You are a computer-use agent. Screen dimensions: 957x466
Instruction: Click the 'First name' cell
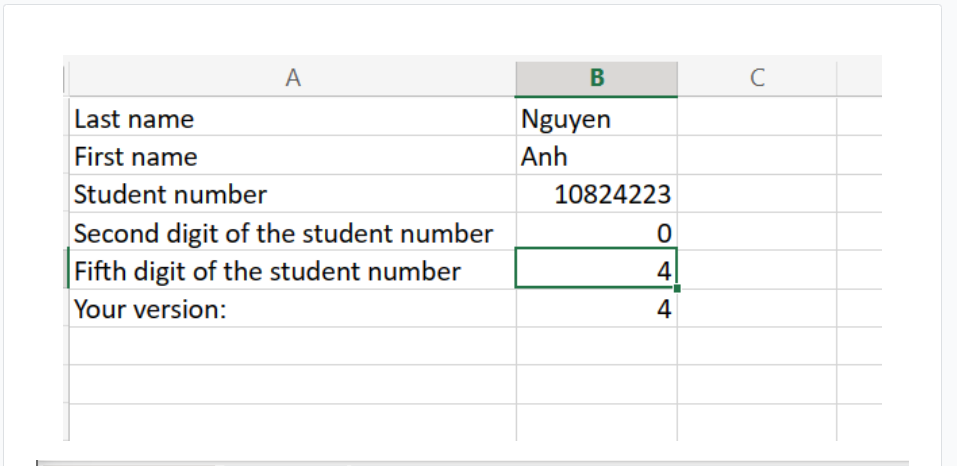[x=293, y=156]
